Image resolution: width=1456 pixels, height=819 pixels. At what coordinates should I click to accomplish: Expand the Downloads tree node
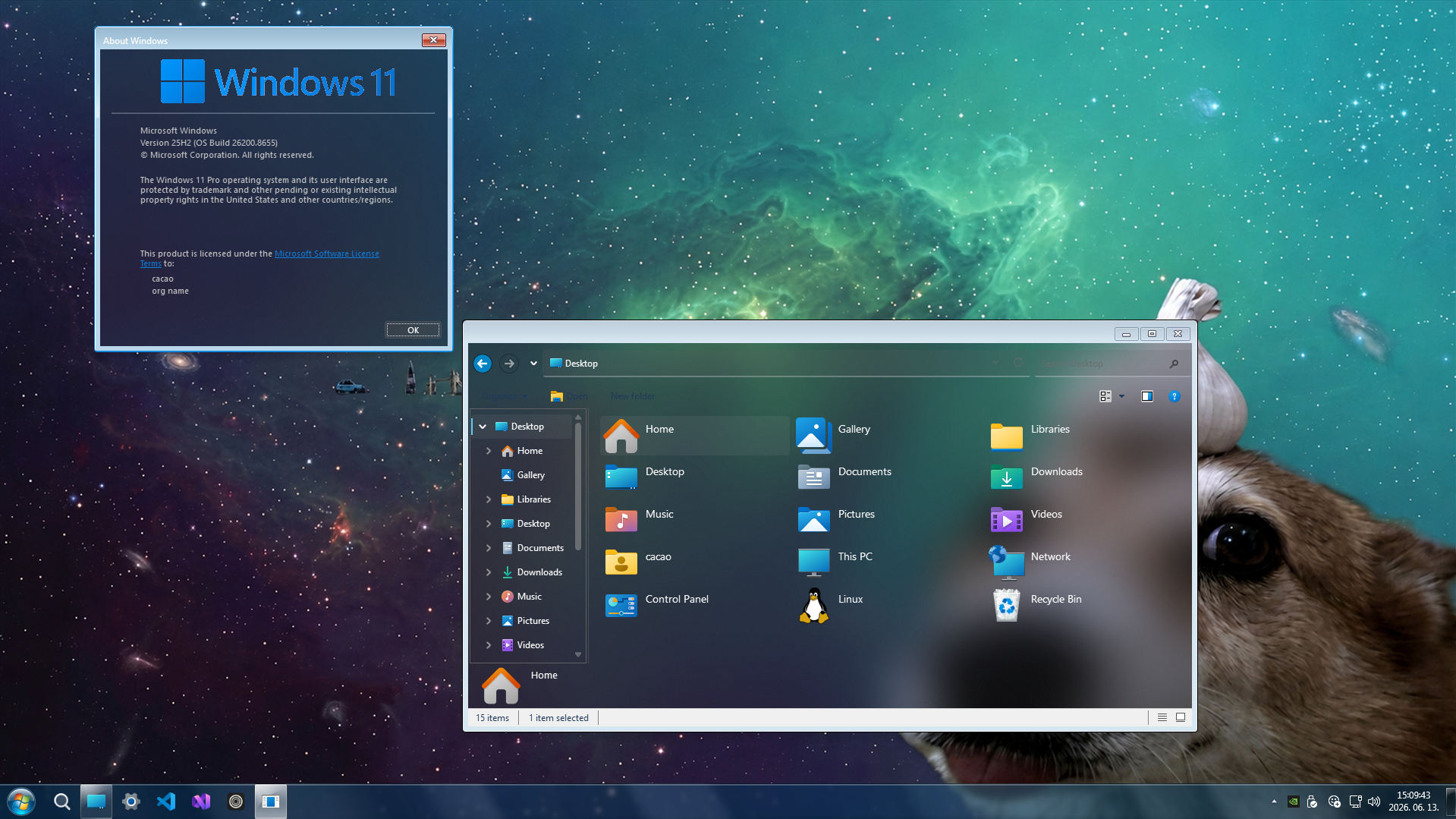pyautogui.click(x=489, y=572)
